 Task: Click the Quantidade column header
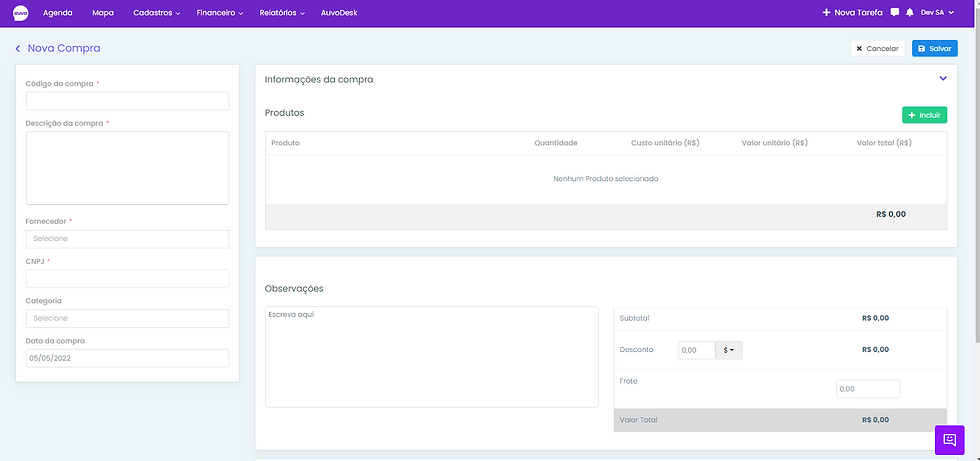[556, 143]
